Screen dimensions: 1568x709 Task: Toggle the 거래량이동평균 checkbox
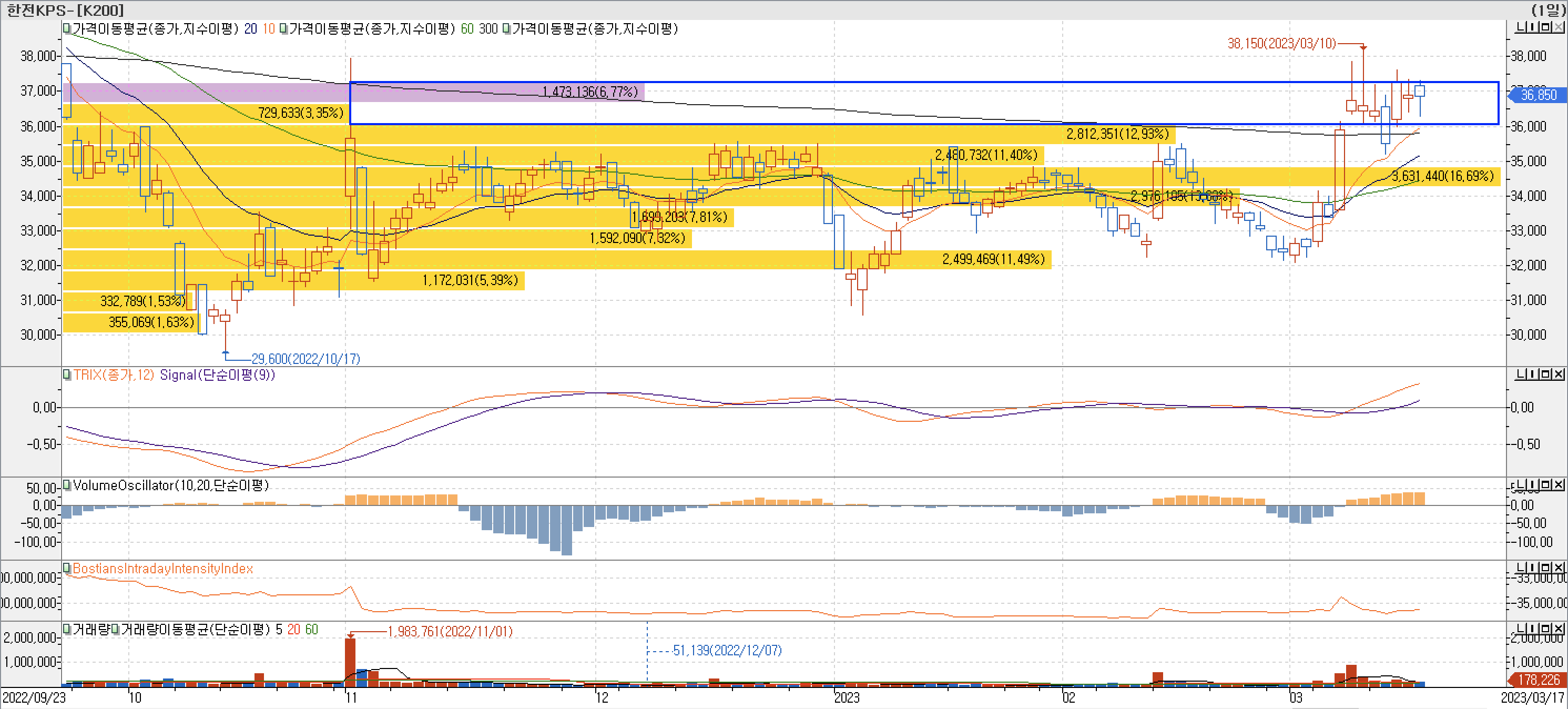[x=115, y=629]
